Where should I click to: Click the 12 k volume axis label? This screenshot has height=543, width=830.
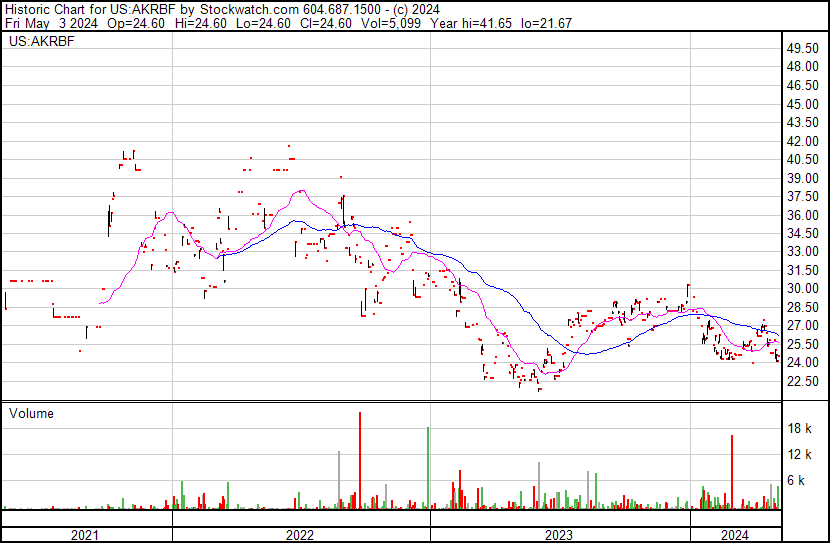point(800,455)
